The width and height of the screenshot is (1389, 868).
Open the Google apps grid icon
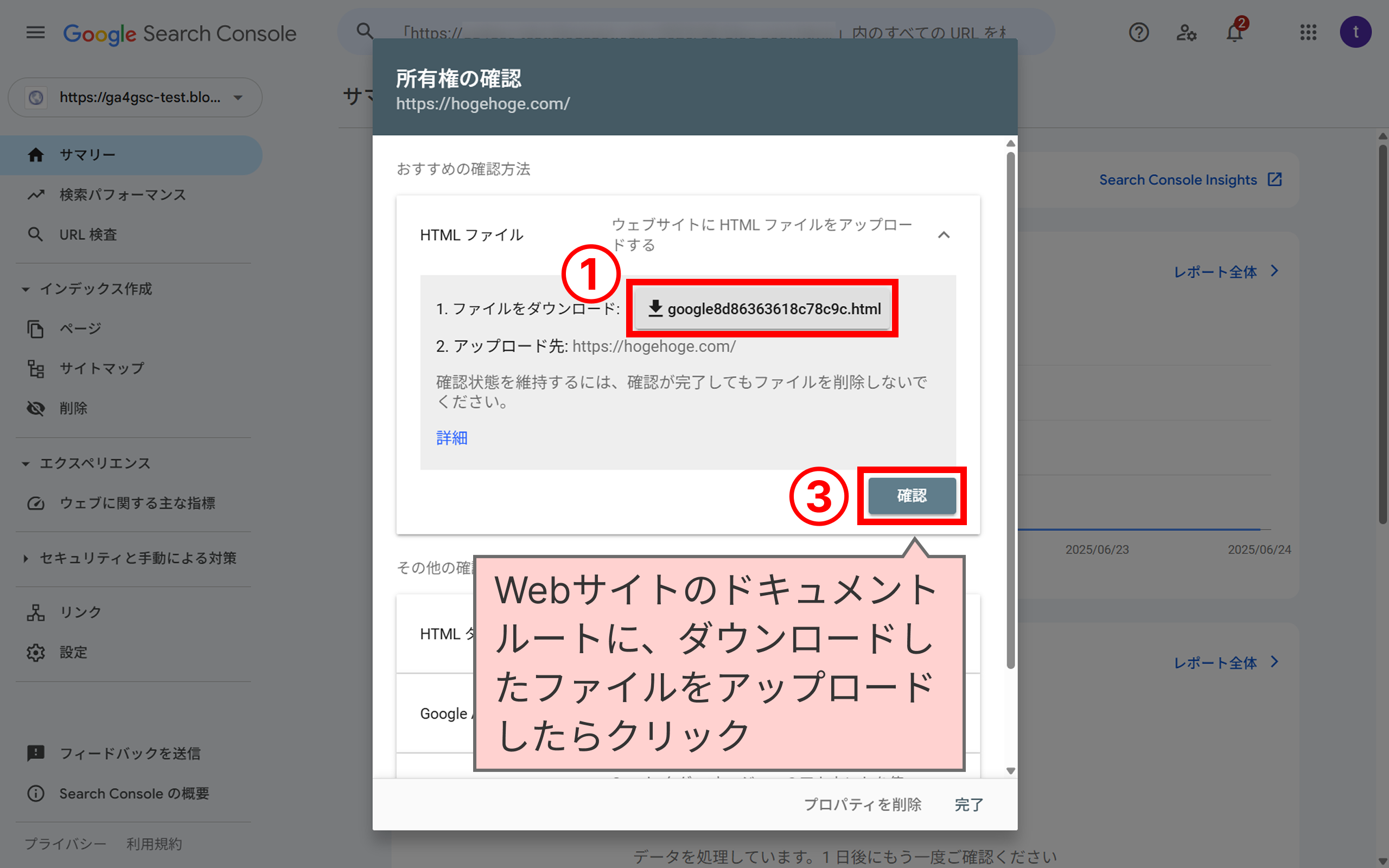tap(1308, 33)
